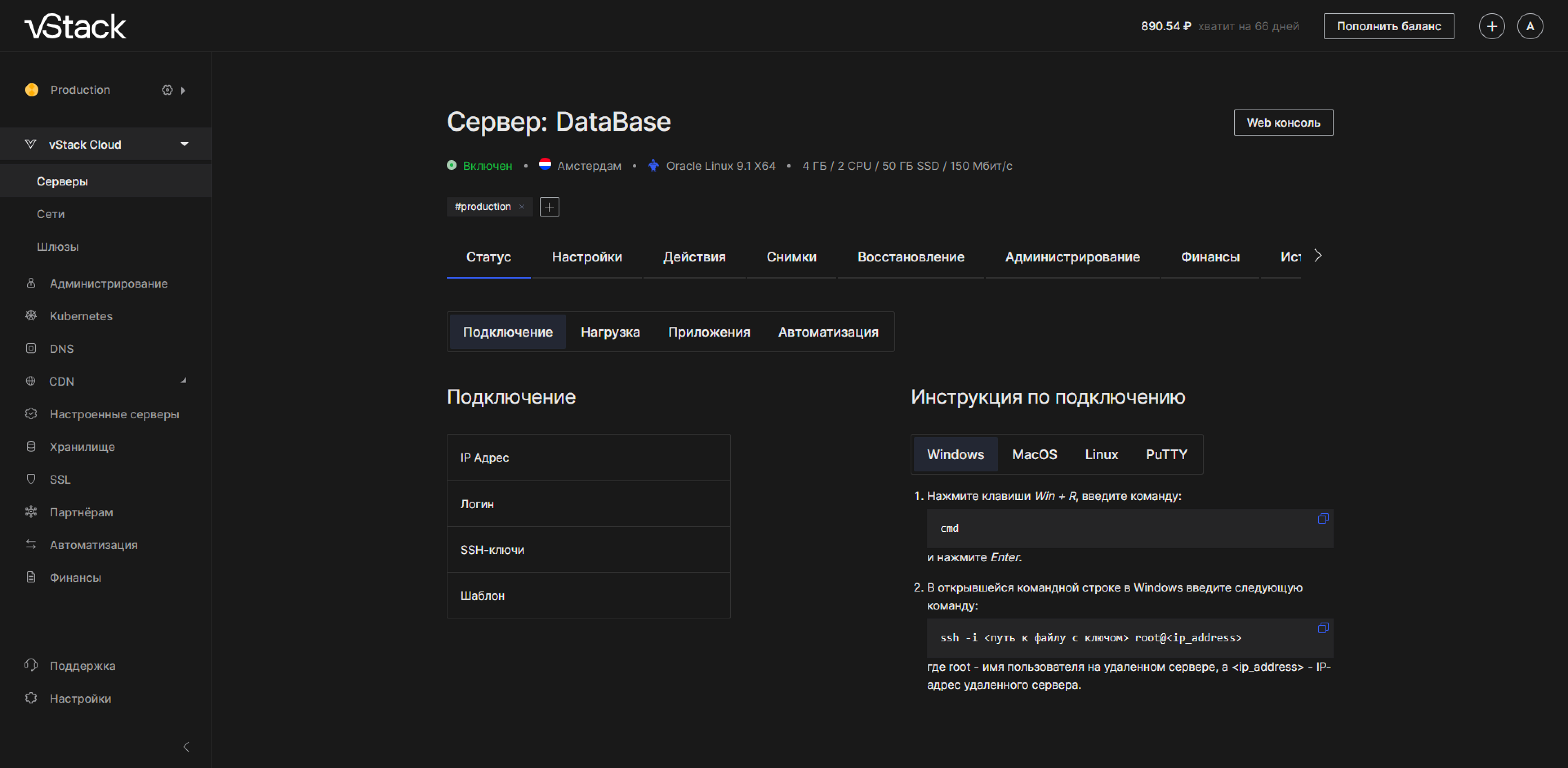
Task: Click the Production project gear icon
Action: (x=167, y=90)
